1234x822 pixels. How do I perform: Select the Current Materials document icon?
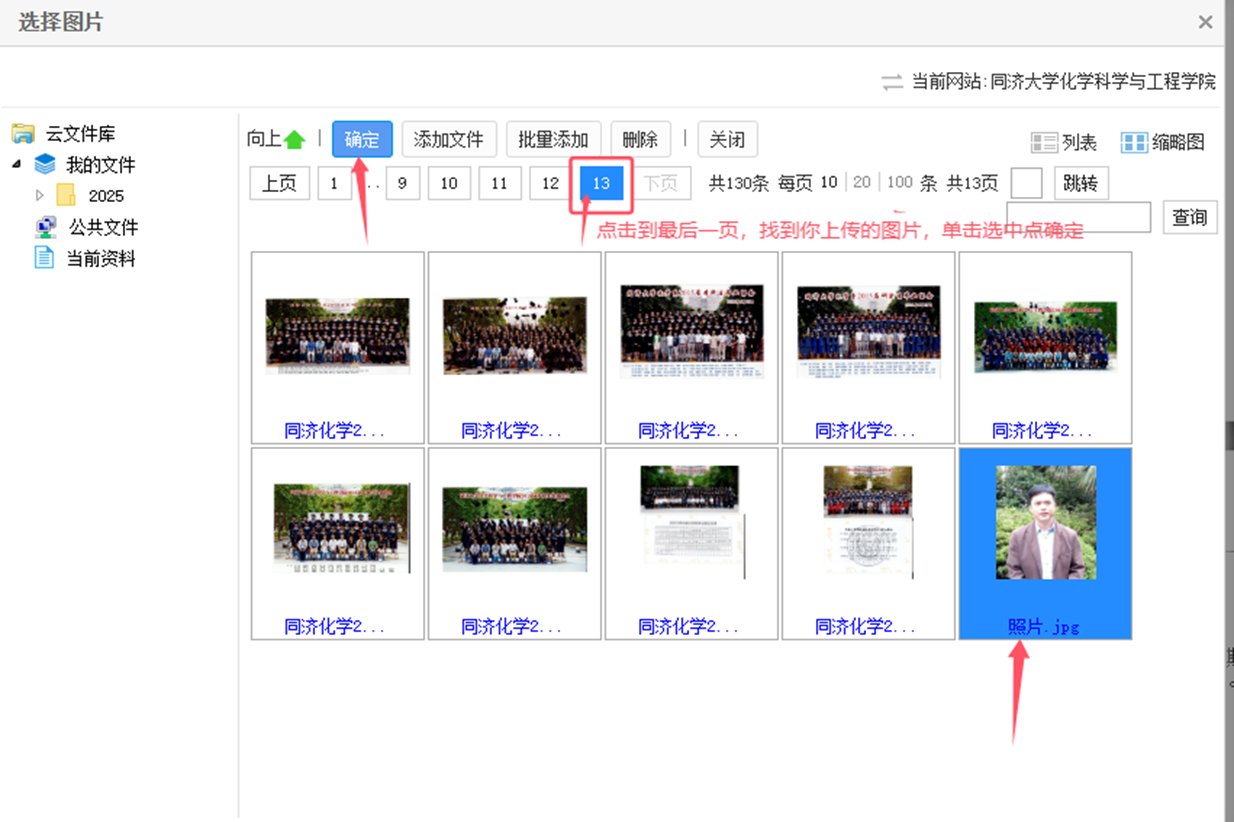(44, 258)
